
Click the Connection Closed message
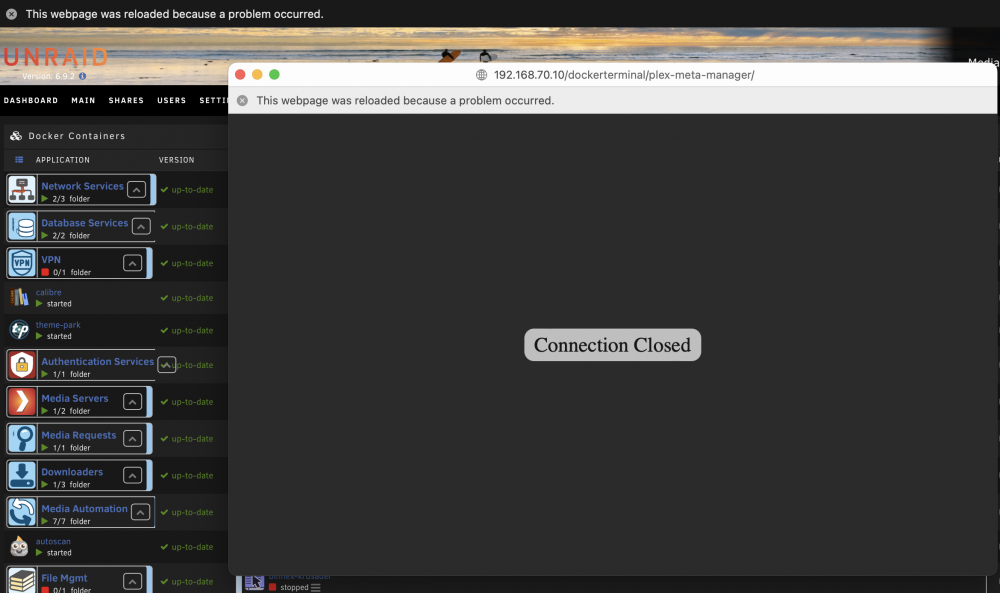tap(612, 345)
